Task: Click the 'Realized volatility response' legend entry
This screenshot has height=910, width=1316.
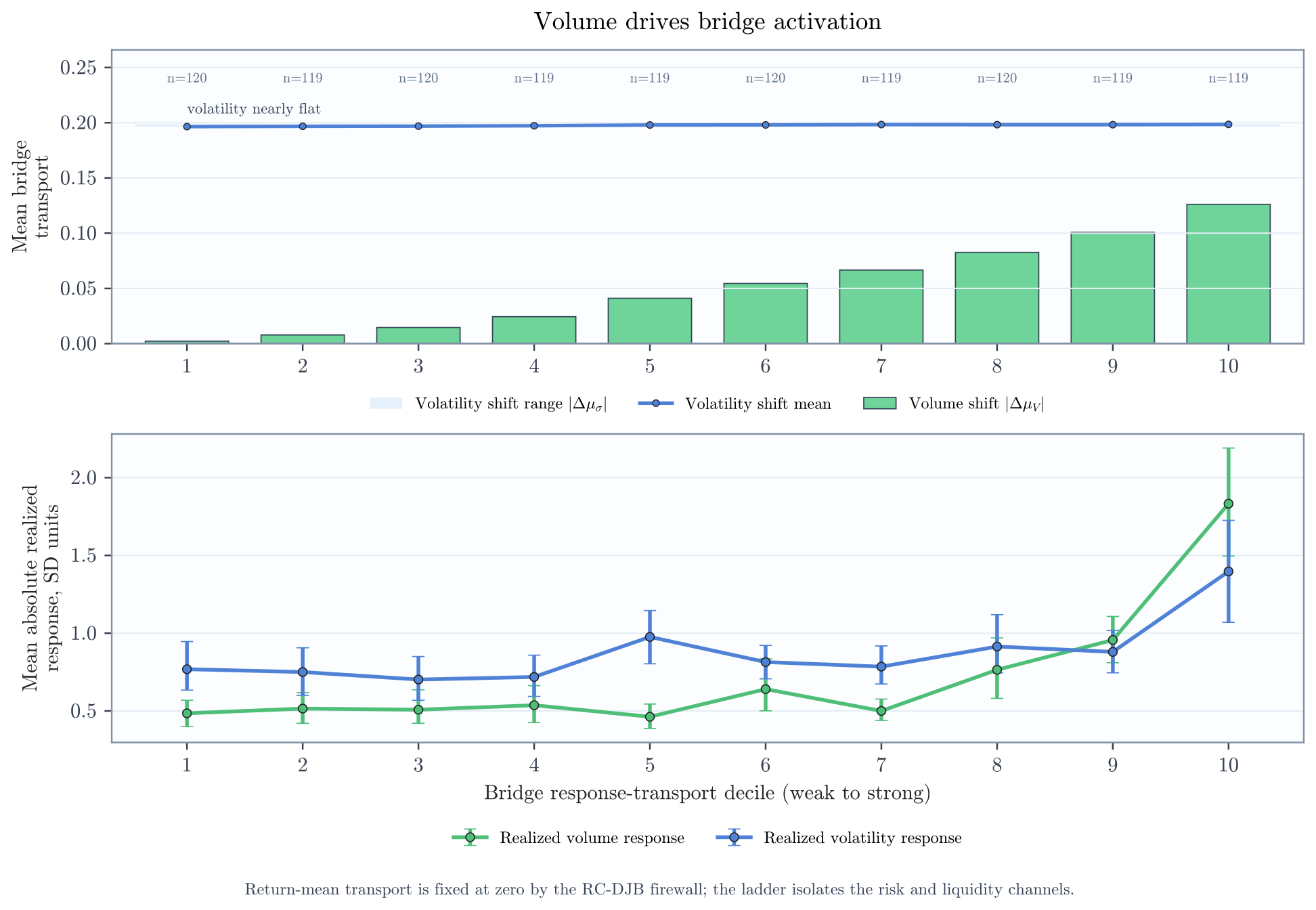Action: (x=839, y=838)
